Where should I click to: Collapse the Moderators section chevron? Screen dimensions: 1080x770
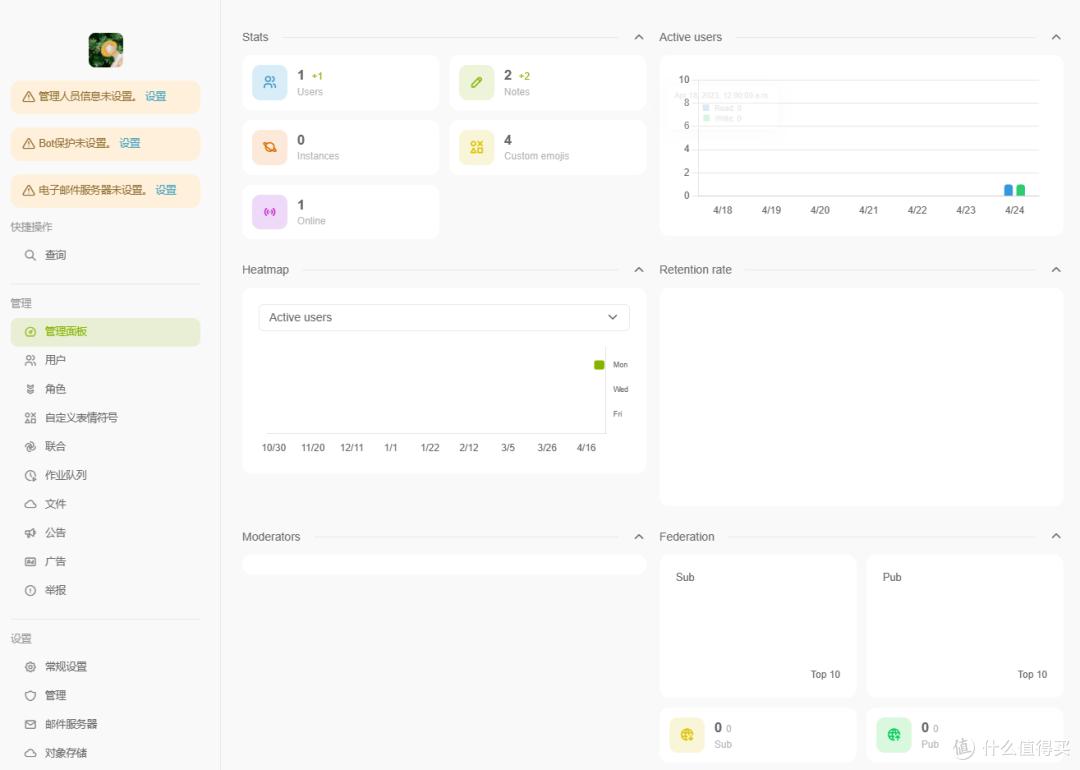tap(638, 537)
